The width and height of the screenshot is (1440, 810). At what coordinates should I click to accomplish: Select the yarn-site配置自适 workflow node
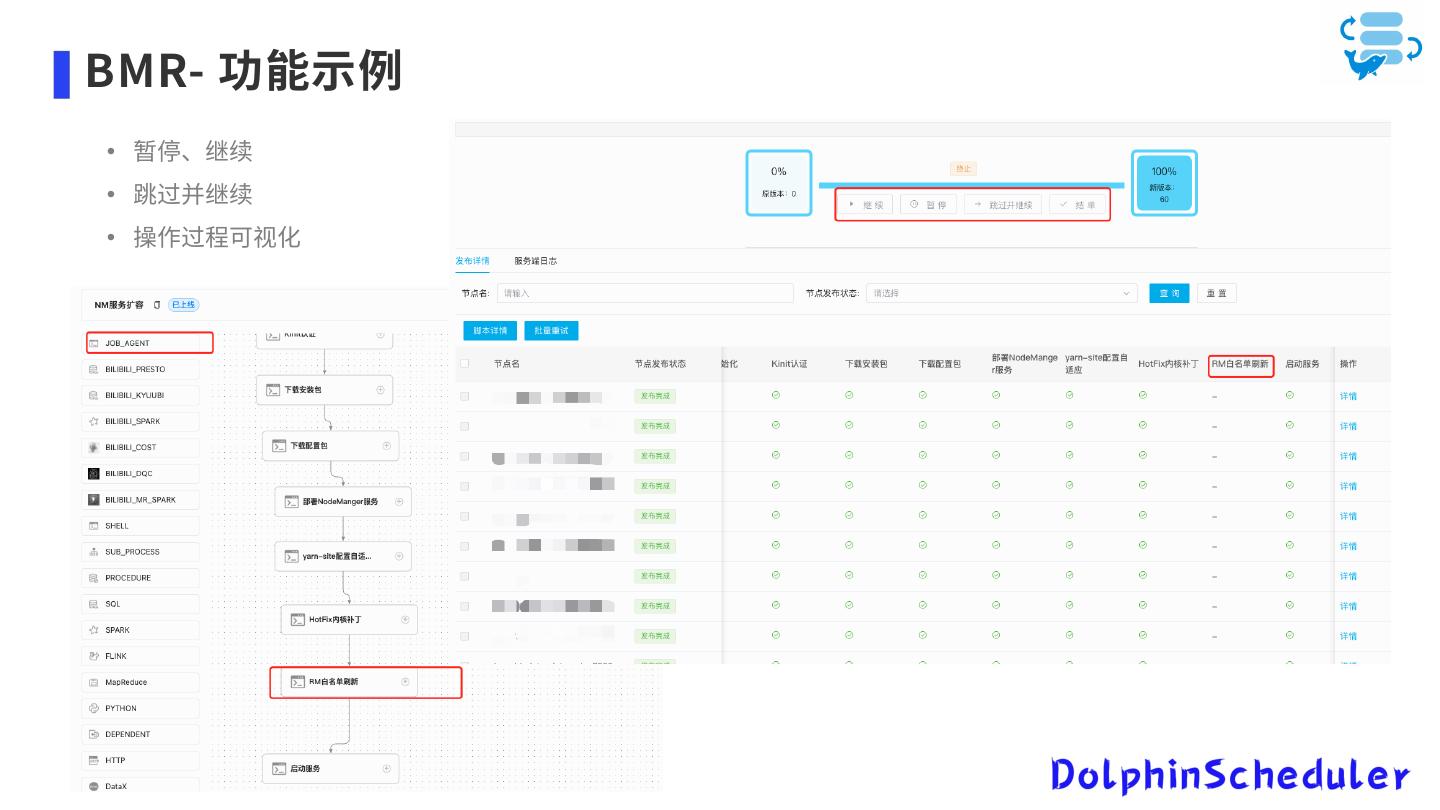pos(343,556)
